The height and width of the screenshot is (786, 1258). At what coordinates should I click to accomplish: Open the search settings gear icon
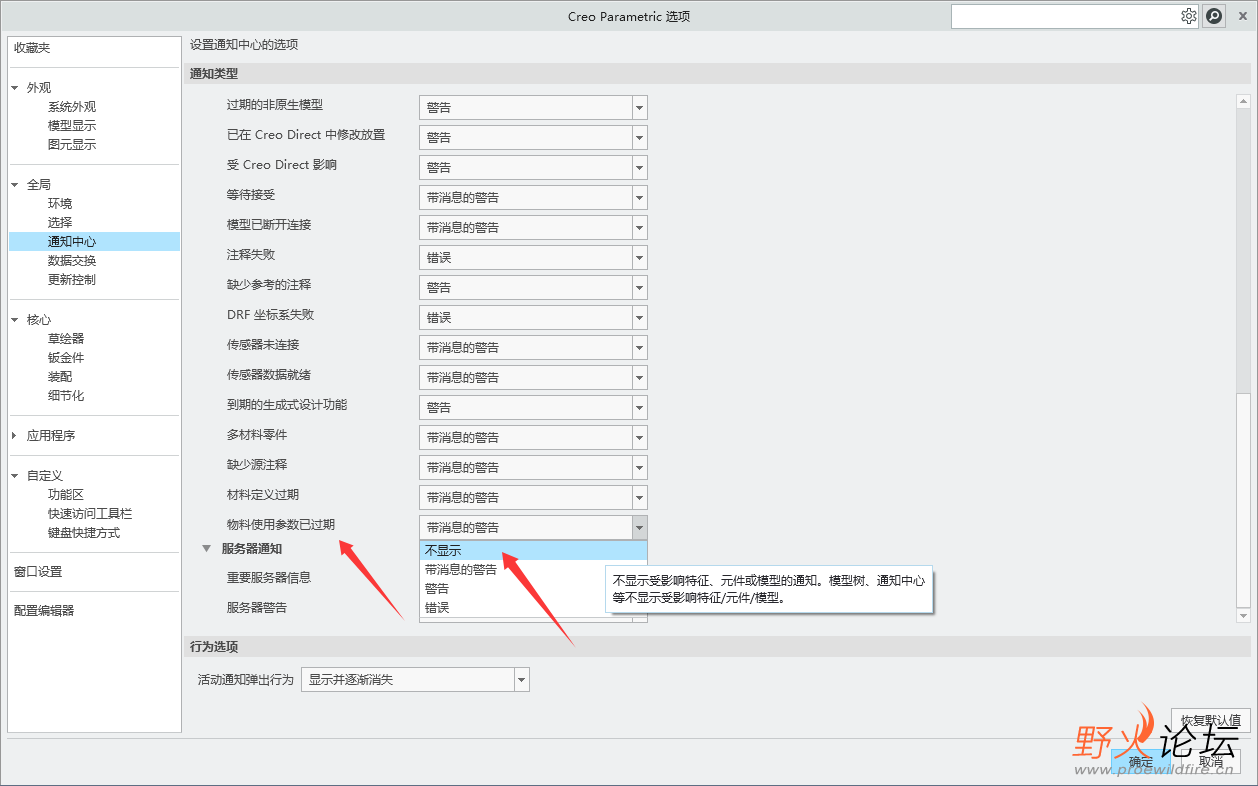point(1189,16)
